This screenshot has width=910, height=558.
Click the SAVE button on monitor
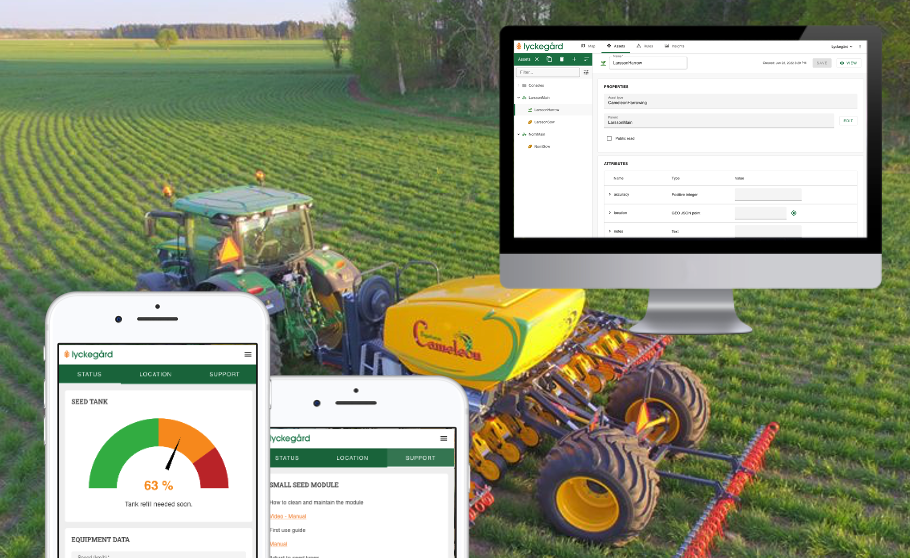point(822,63)
